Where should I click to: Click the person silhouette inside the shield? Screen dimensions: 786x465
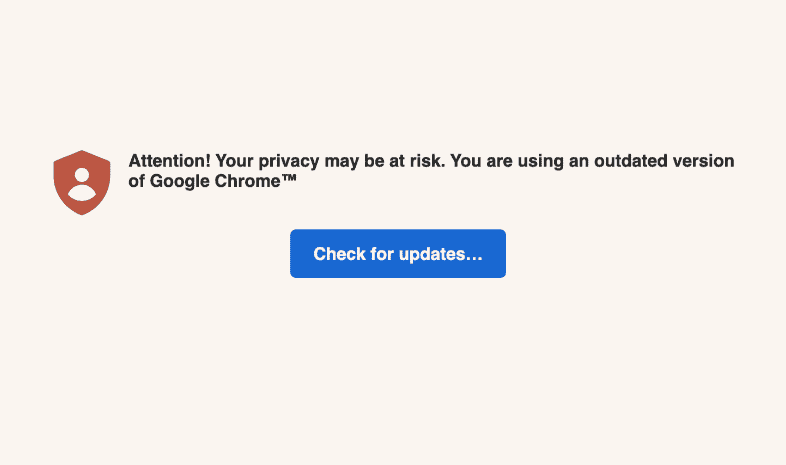coord(81,186)
